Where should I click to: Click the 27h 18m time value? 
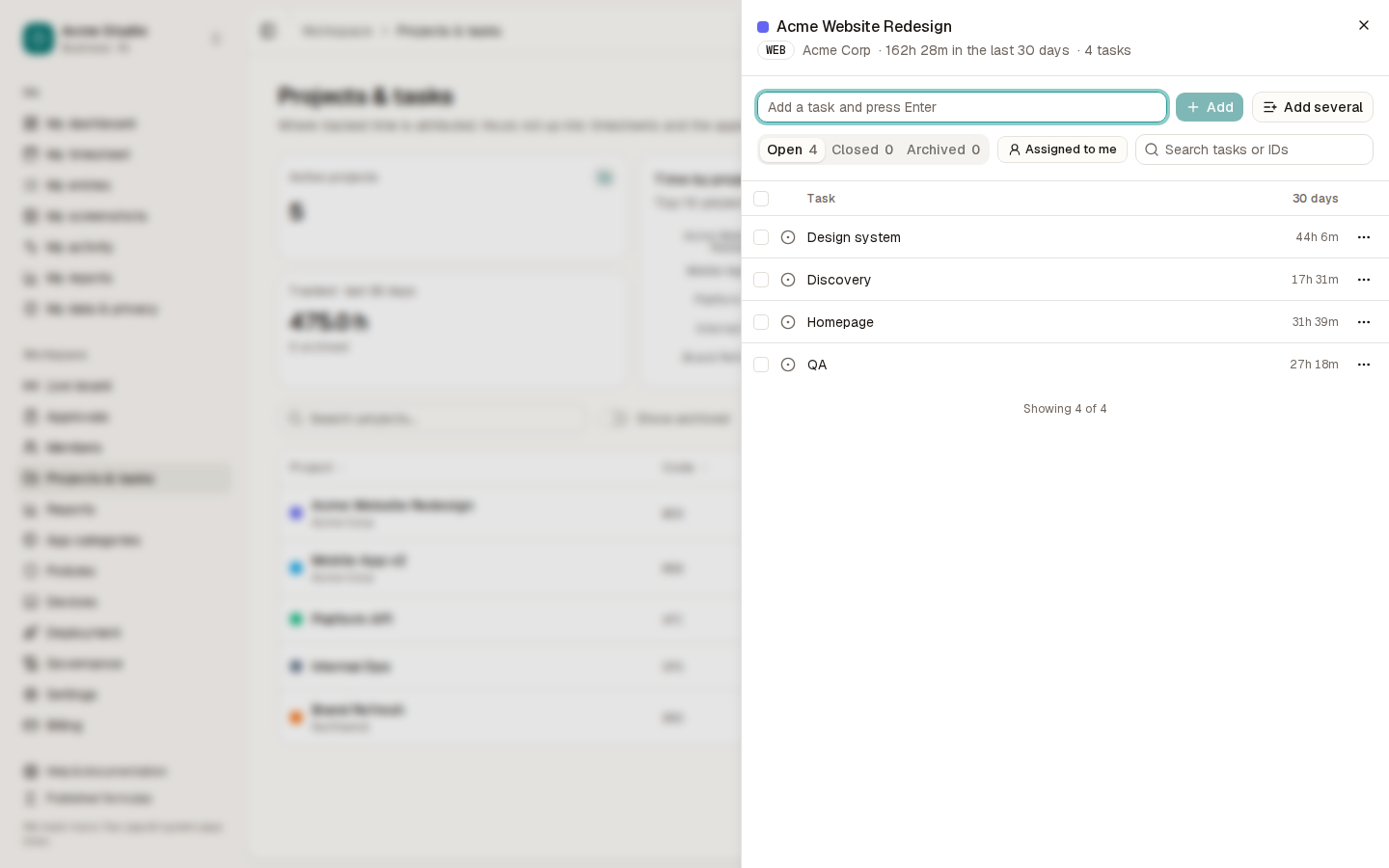[x=1314, y=365]
